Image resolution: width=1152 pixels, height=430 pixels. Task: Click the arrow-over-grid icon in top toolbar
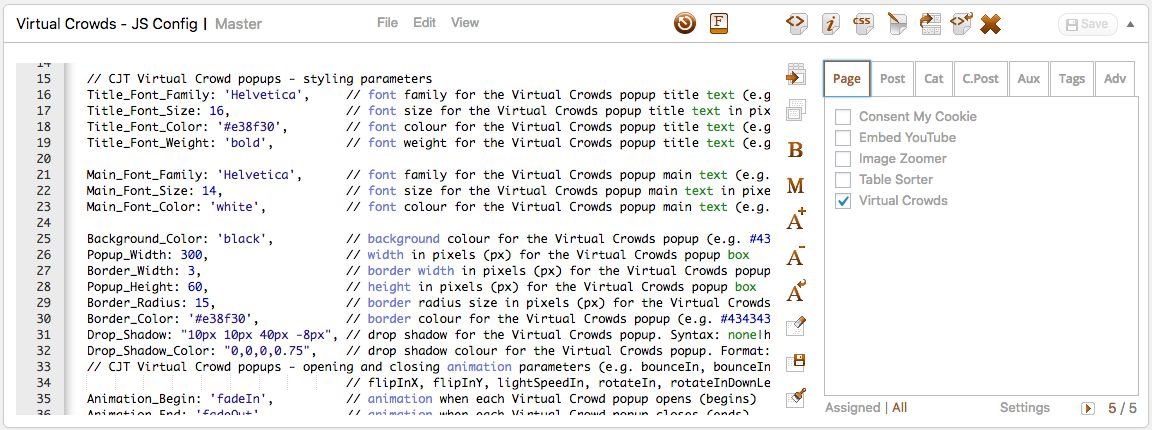tap(930, 24)
